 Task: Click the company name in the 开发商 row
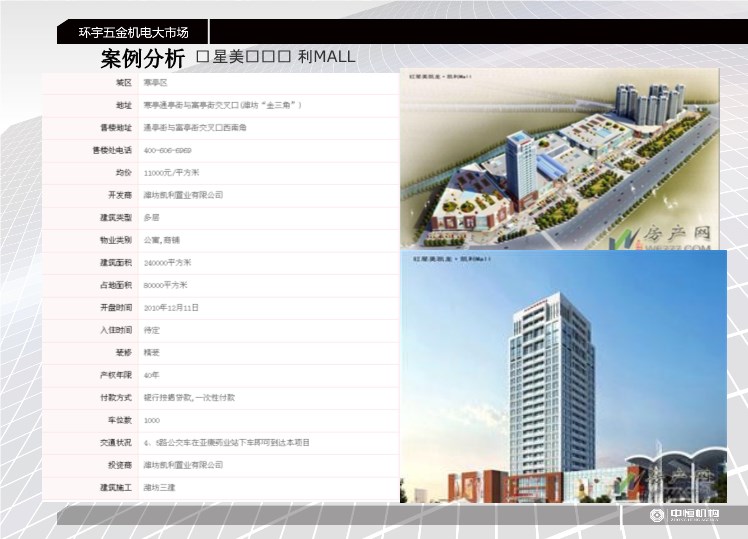(183, 195)
